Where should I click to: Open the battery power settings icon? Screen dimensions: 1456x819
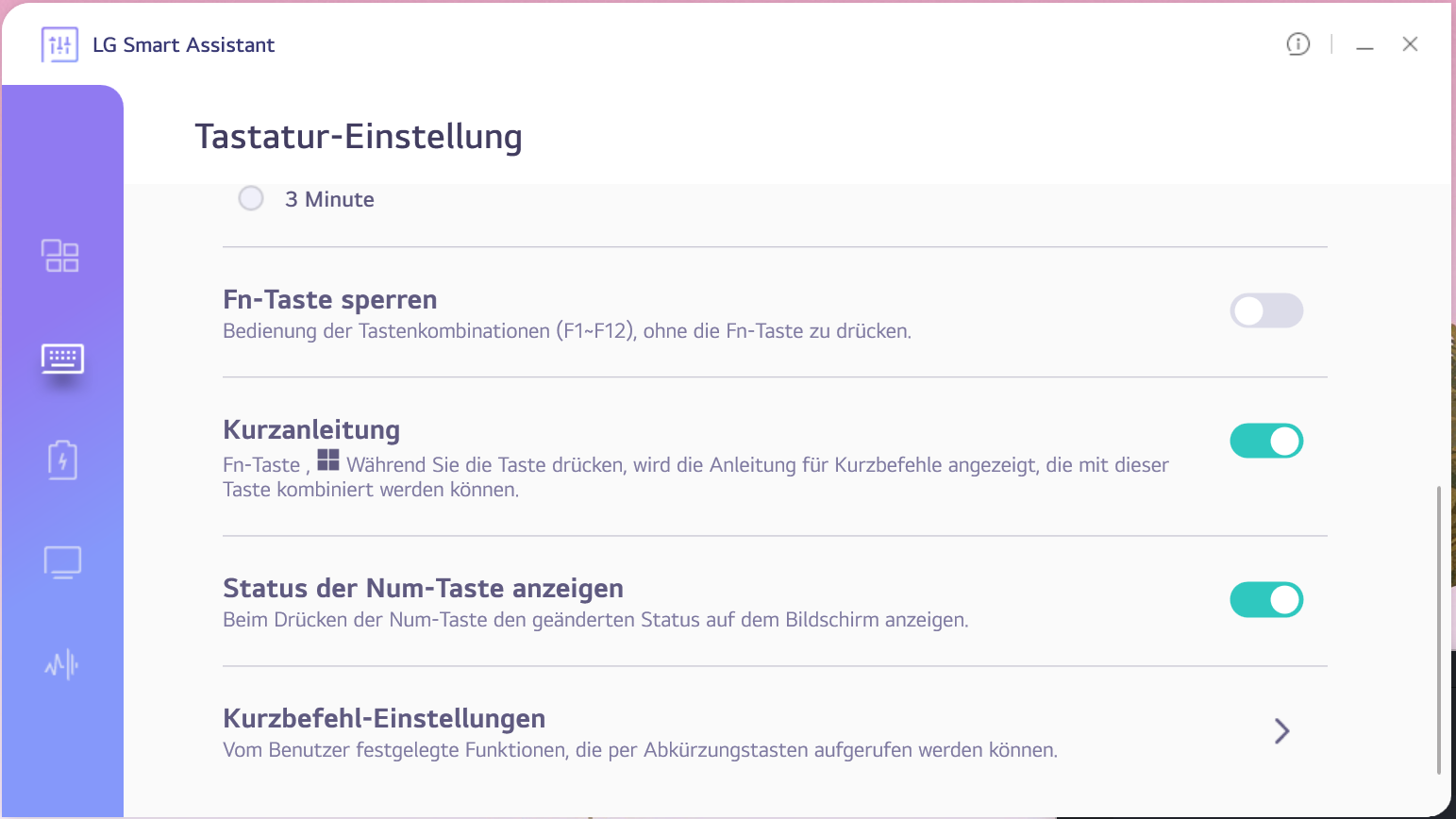(x=62, y=460)
